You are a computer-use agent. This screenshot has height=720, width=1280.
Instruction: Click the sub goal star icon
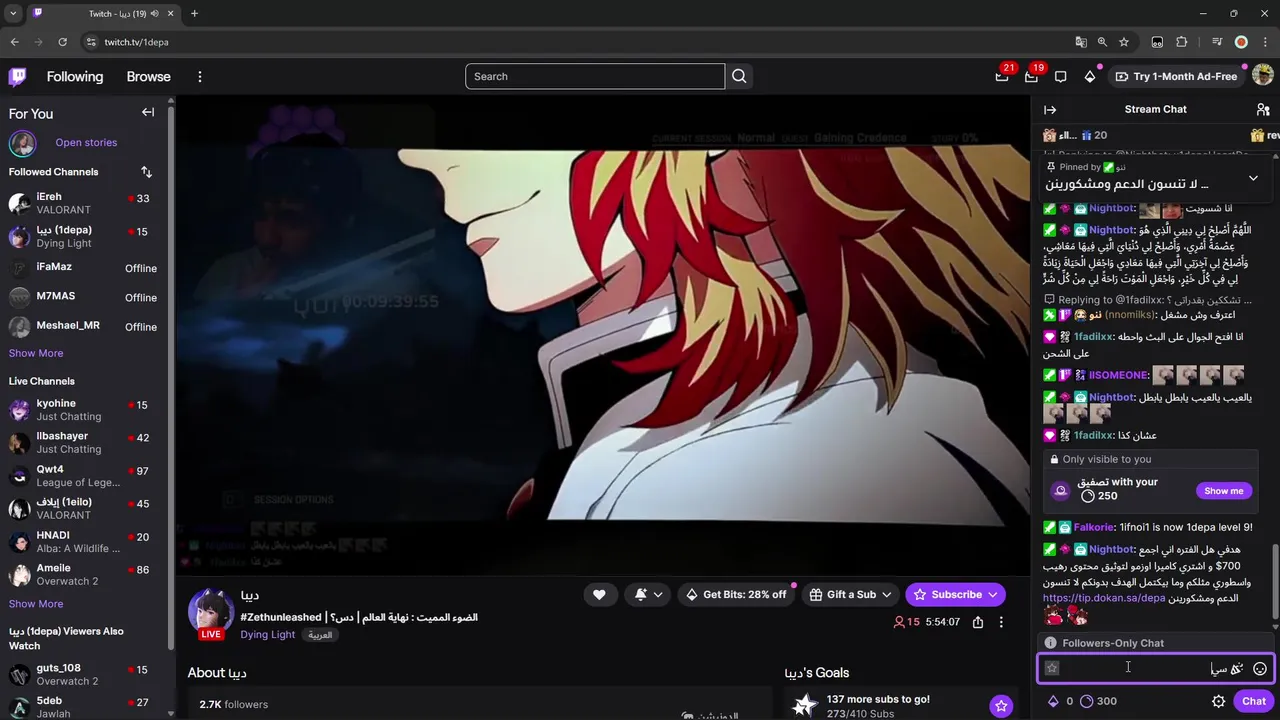point(1001,706)
